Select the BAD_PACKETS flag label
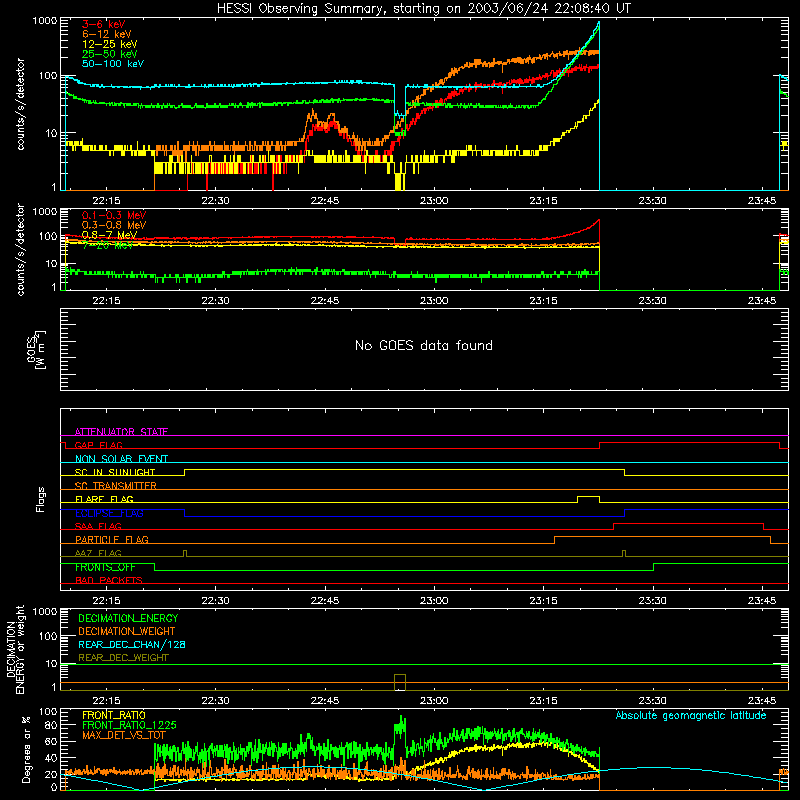This screenshot has width=800, height=800. point(109,580)
